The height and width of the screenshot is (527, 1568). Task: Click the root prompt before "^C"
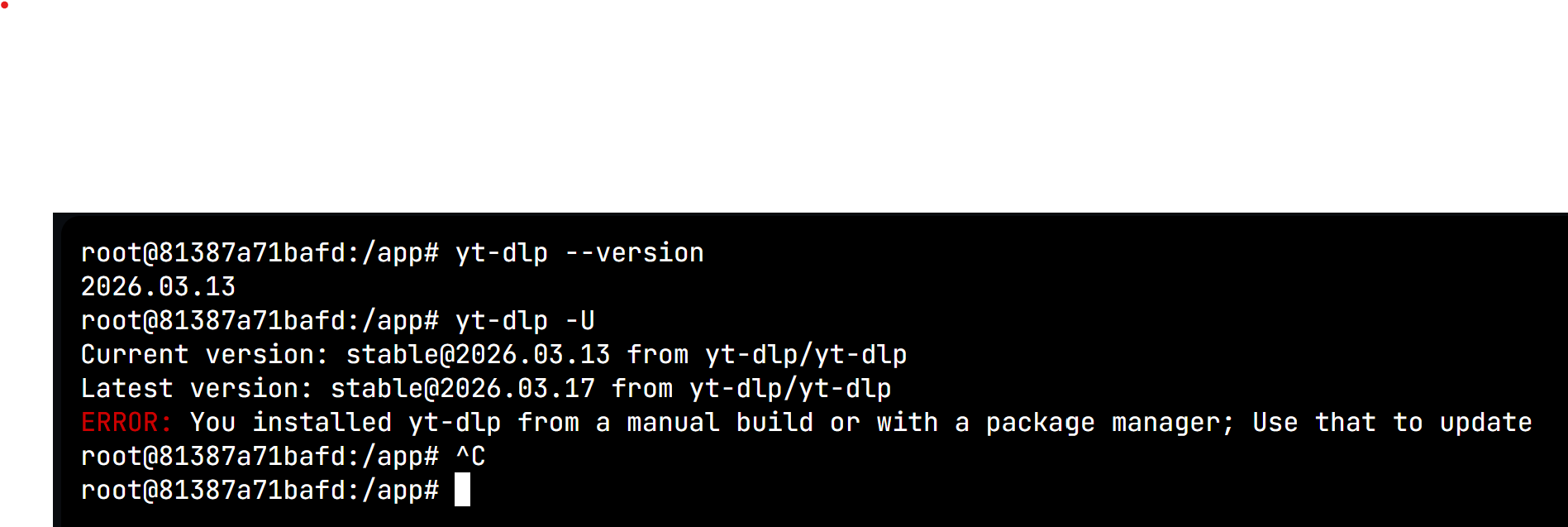pos(260,457)
